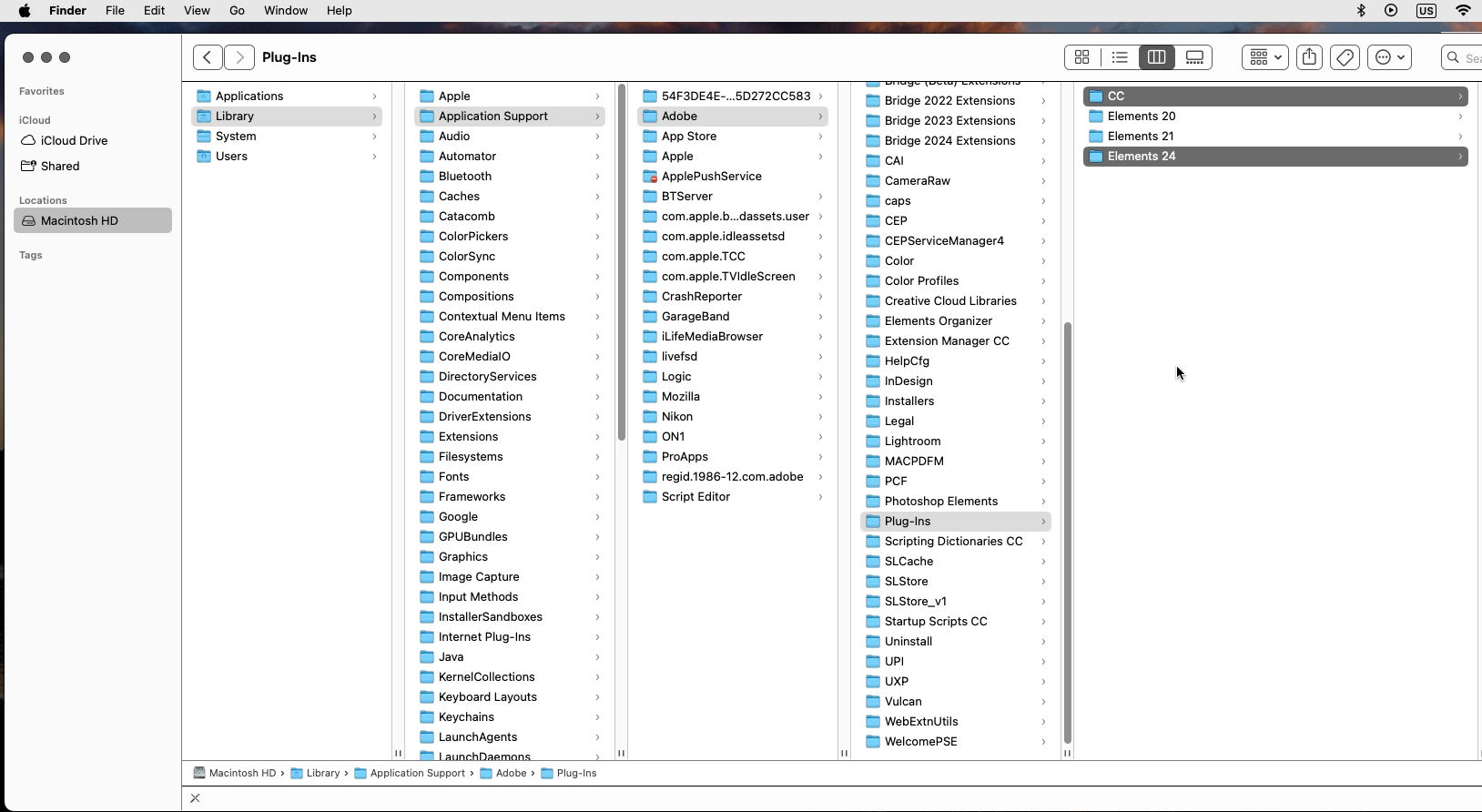Select the System folder

[x=287, y=136]
